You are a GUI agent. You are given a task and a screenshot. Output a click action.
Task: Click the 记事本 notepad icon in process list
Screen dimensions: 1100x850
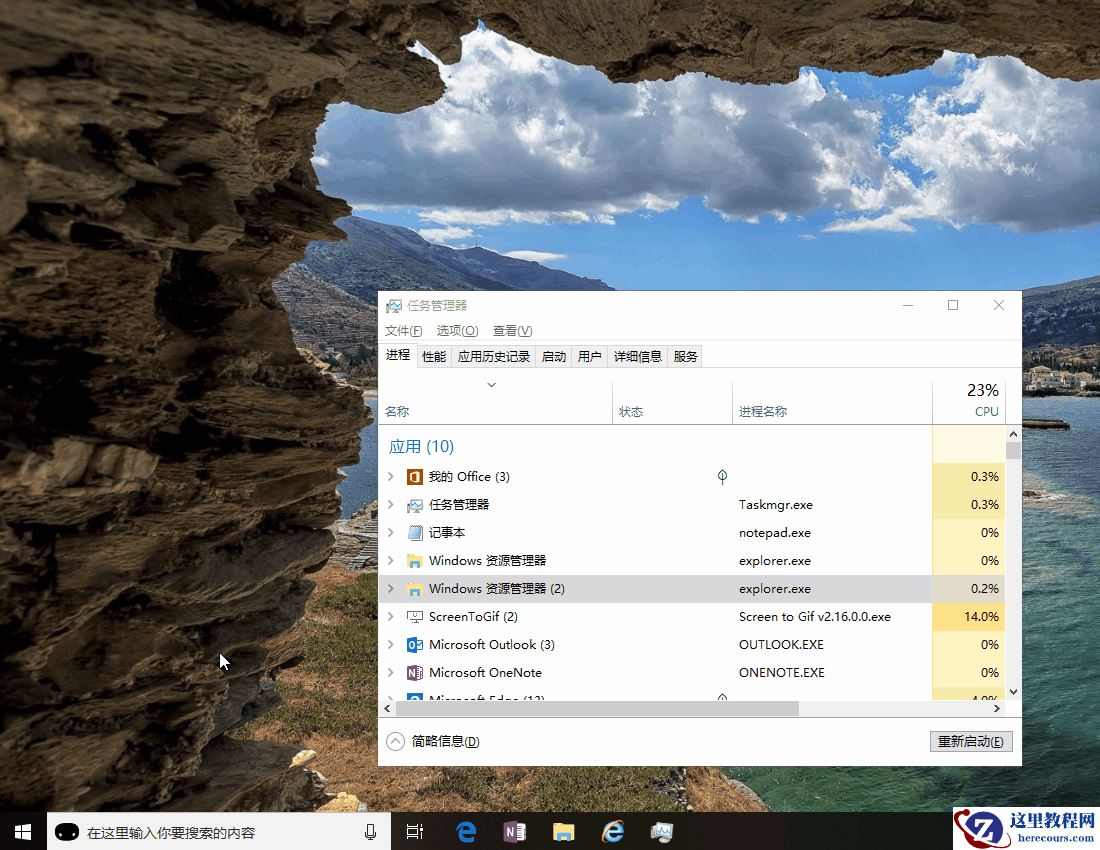point(414,533)
